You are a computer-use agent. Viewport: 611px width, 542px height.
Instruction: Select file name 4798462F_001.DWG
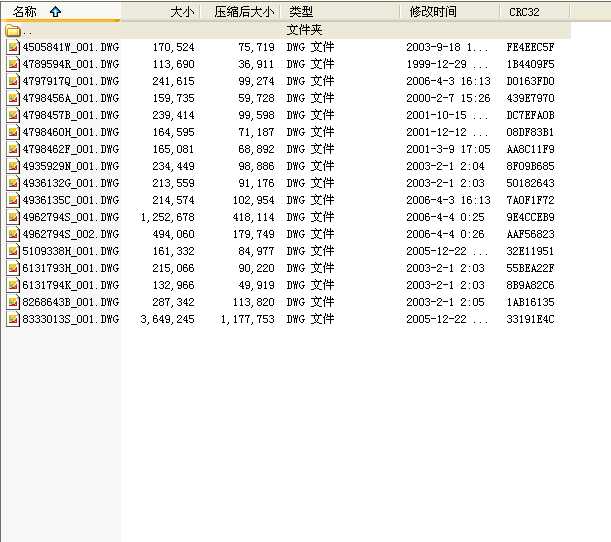pyautogui.click(x=71, y=150)
